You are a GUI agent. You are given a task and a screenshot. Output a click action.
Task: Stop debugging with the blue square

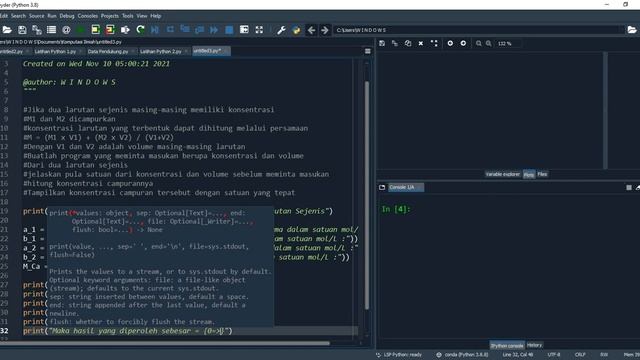pos(229,30)
